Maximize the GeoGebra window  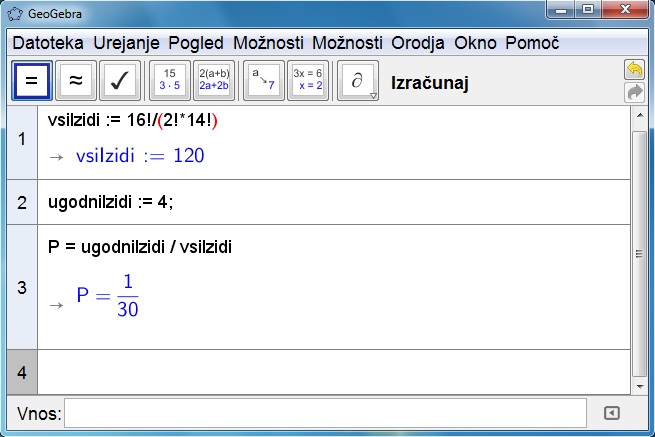(588, 9)
